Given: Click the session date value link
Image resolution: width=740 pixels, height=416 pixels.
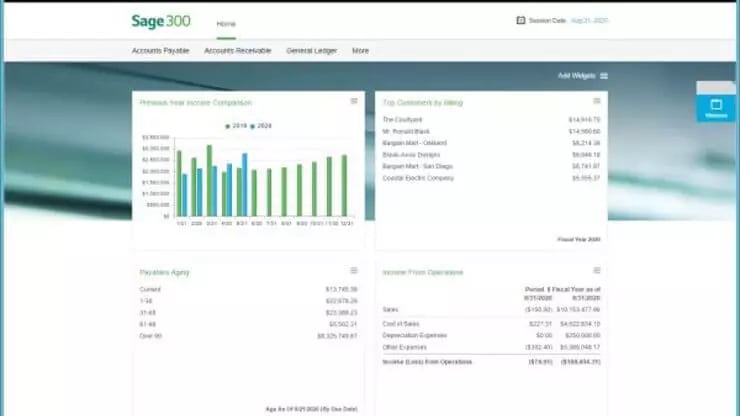Looking at the screenshot, I should coord(589,20).
